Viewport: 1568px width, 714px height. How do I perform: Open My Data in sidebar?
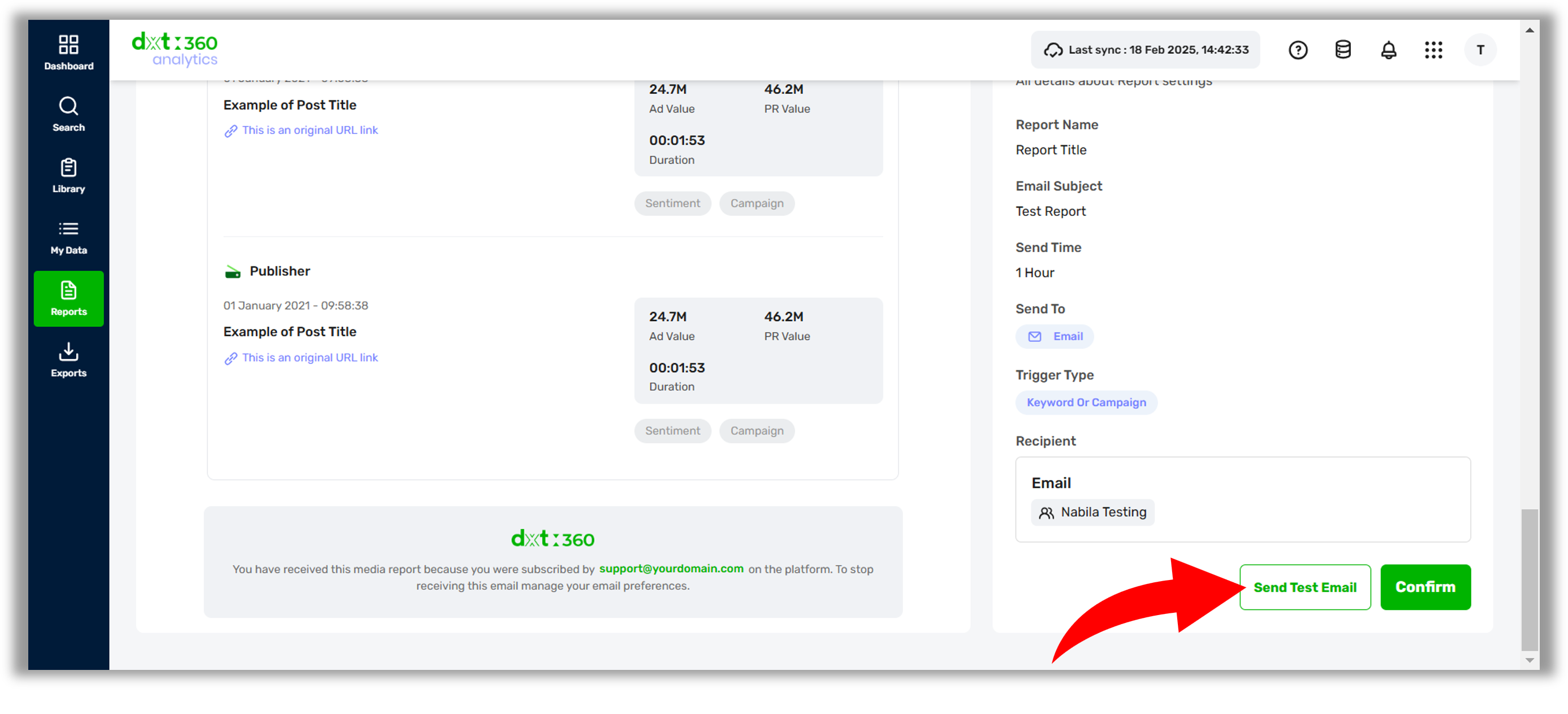pyautogui.click(x=68, y=237)
